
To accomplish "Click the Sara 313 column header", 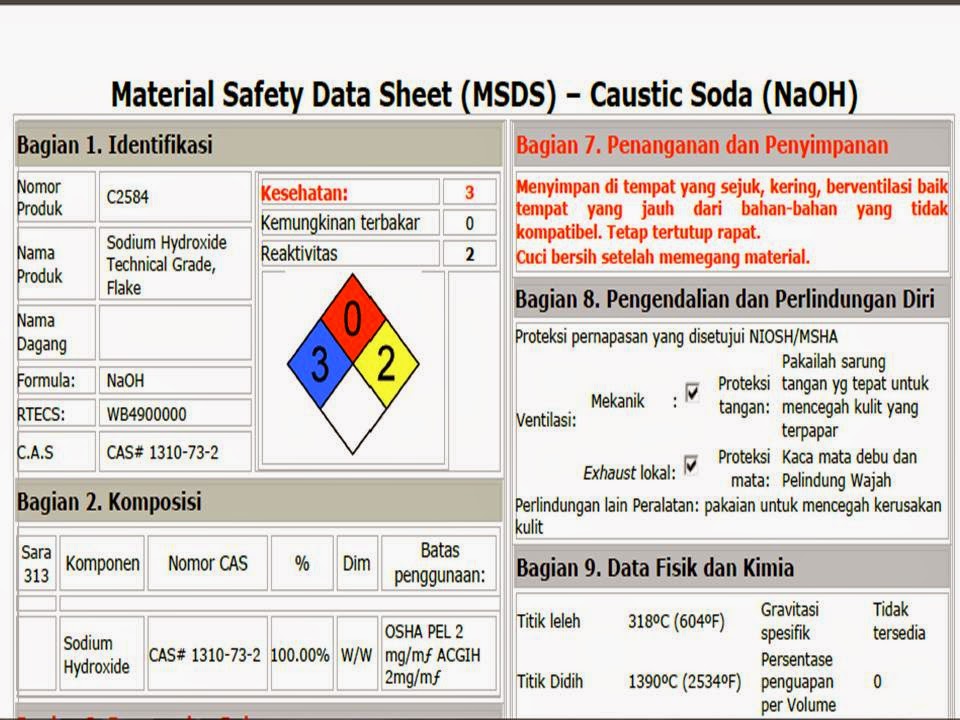I will coord(36,562).
